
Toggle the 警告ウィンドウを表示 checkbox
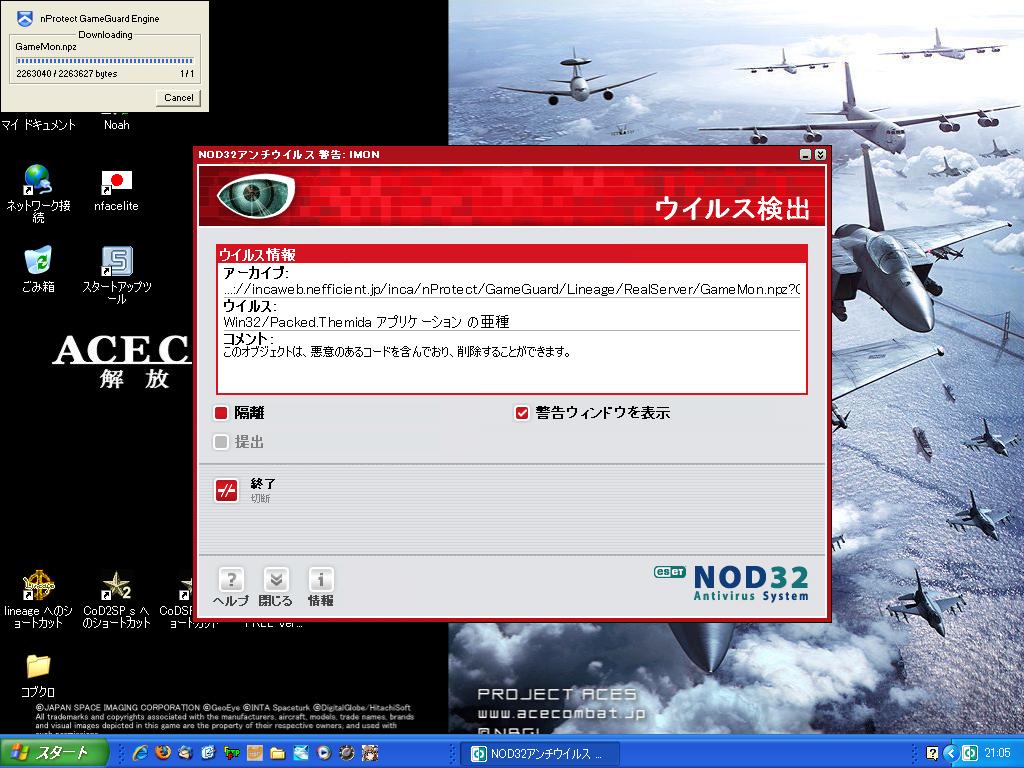click(521, 413)
